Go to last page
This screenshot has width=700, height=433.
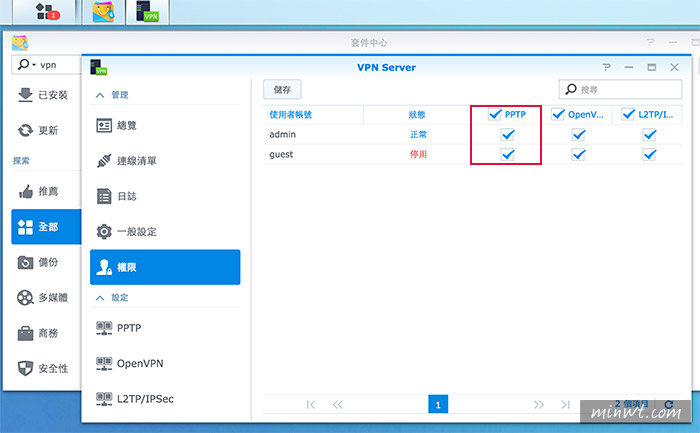[566, 405]
